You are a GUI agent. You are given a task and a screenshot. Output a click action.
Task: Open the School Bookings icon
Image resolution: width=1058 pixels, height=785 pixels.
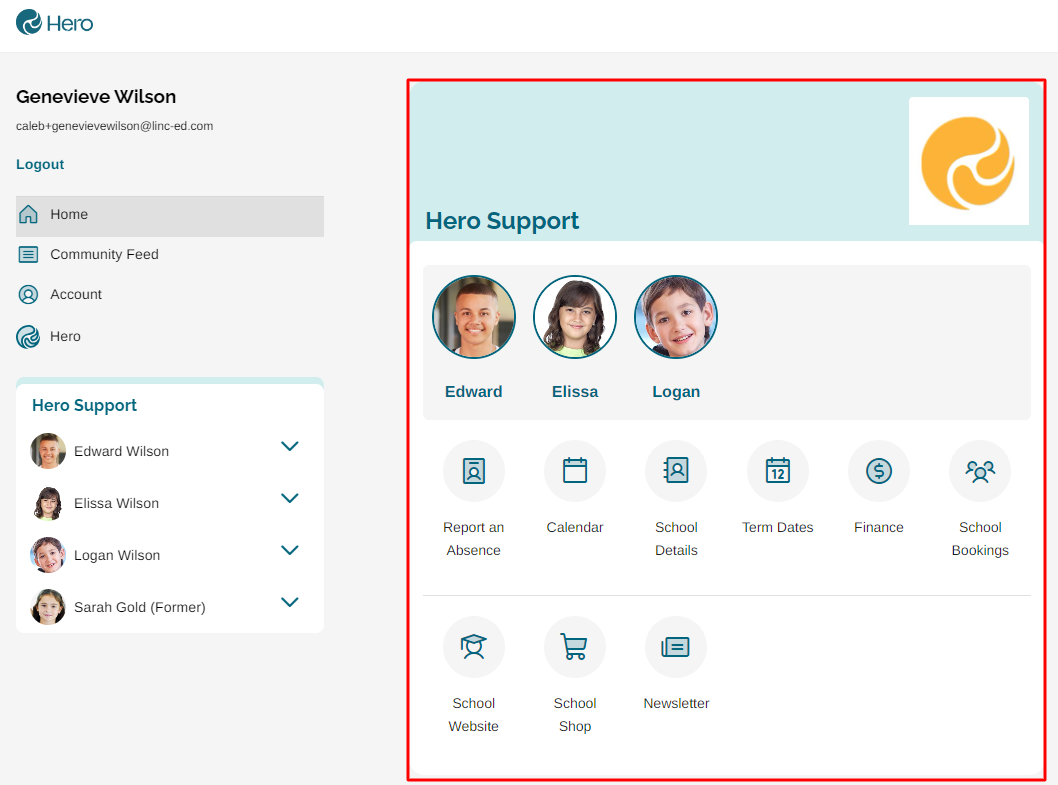pyautogui.click(x=980, y=470)
